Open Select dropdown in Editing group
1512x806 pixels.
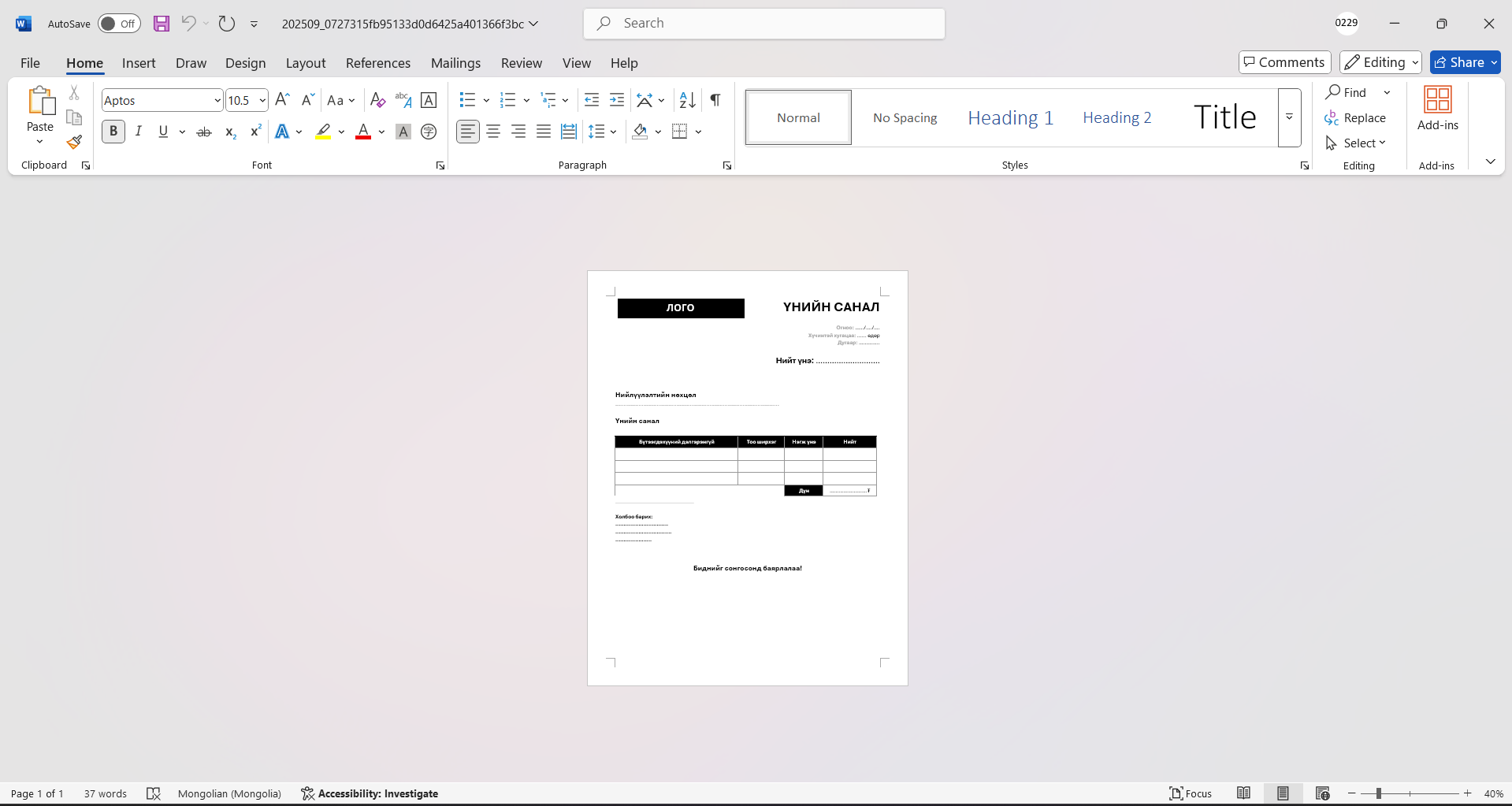pos(1356,143)
